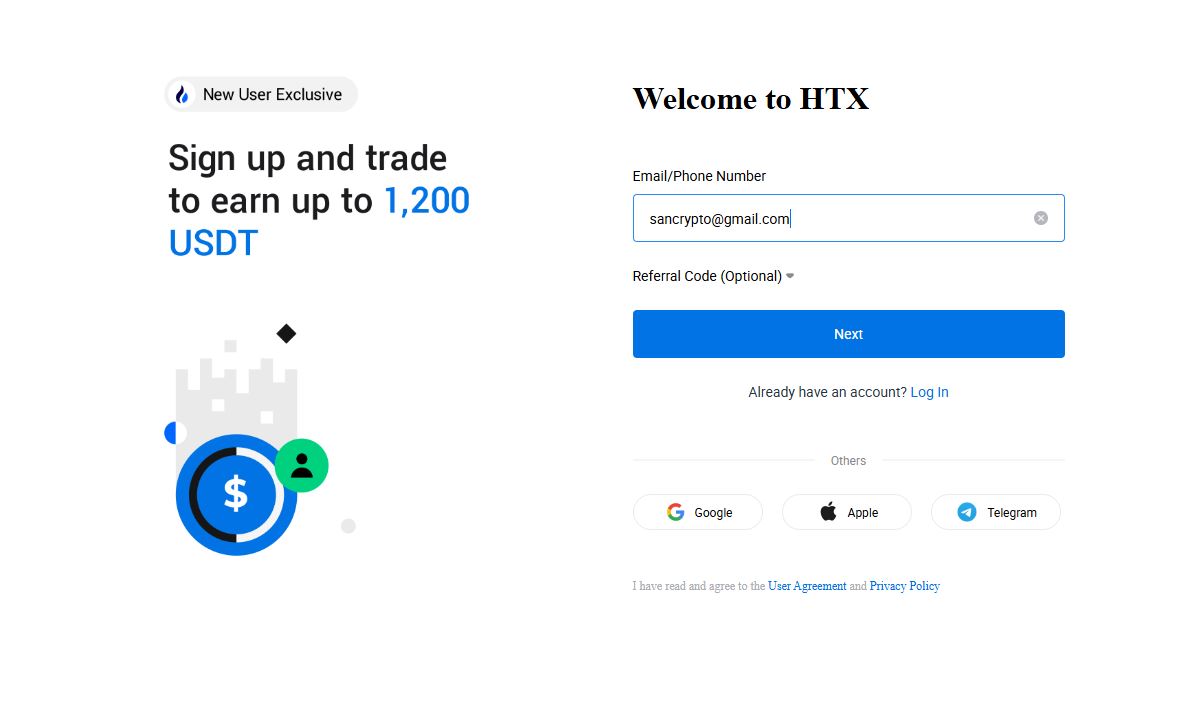This screenshot has width=1192, height=703.
Task: Click the 1,200 USDT promo text
Action: [x=319, y=222]
